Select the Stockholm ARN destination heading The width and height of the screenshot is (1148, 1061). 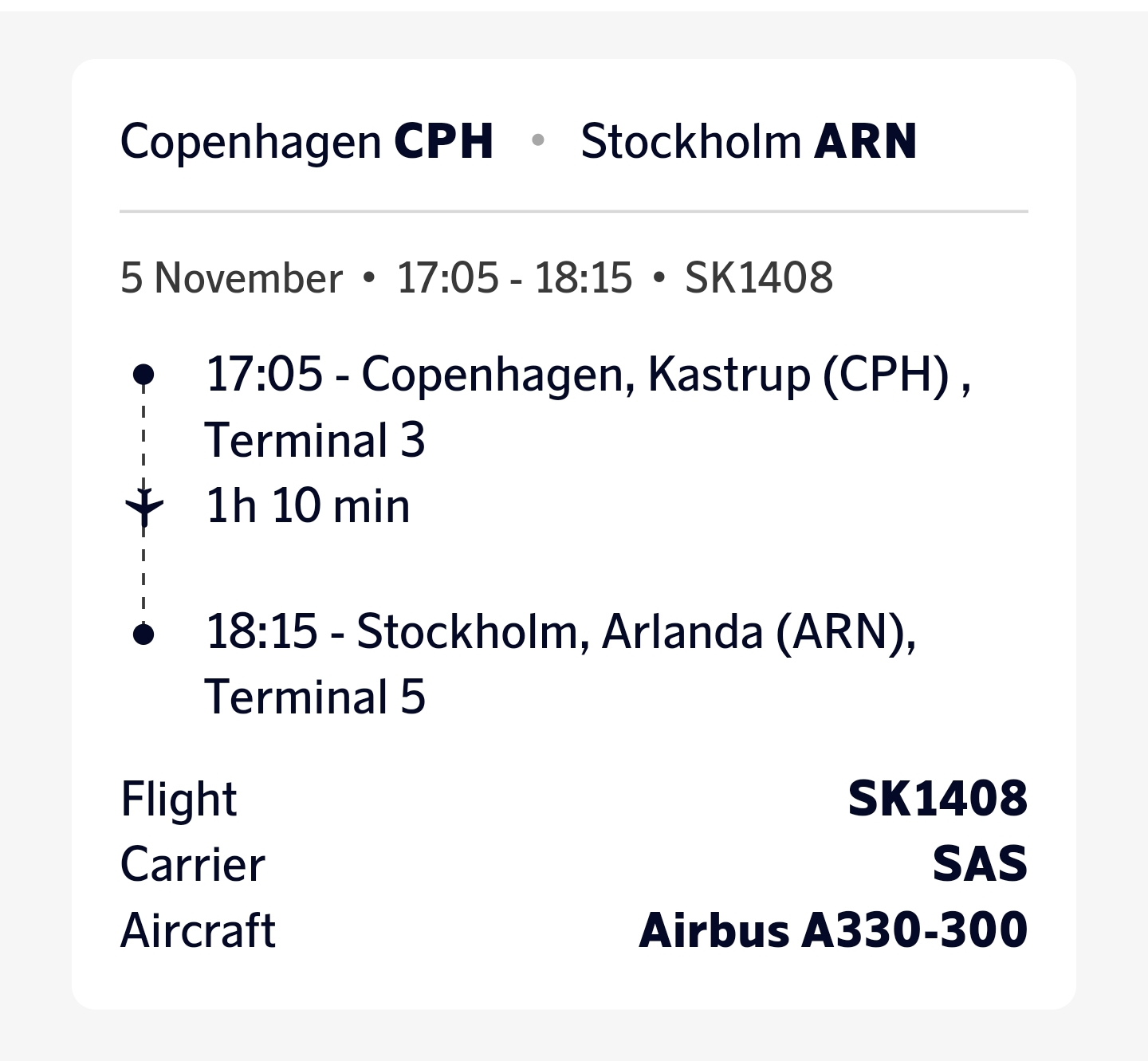749,142
